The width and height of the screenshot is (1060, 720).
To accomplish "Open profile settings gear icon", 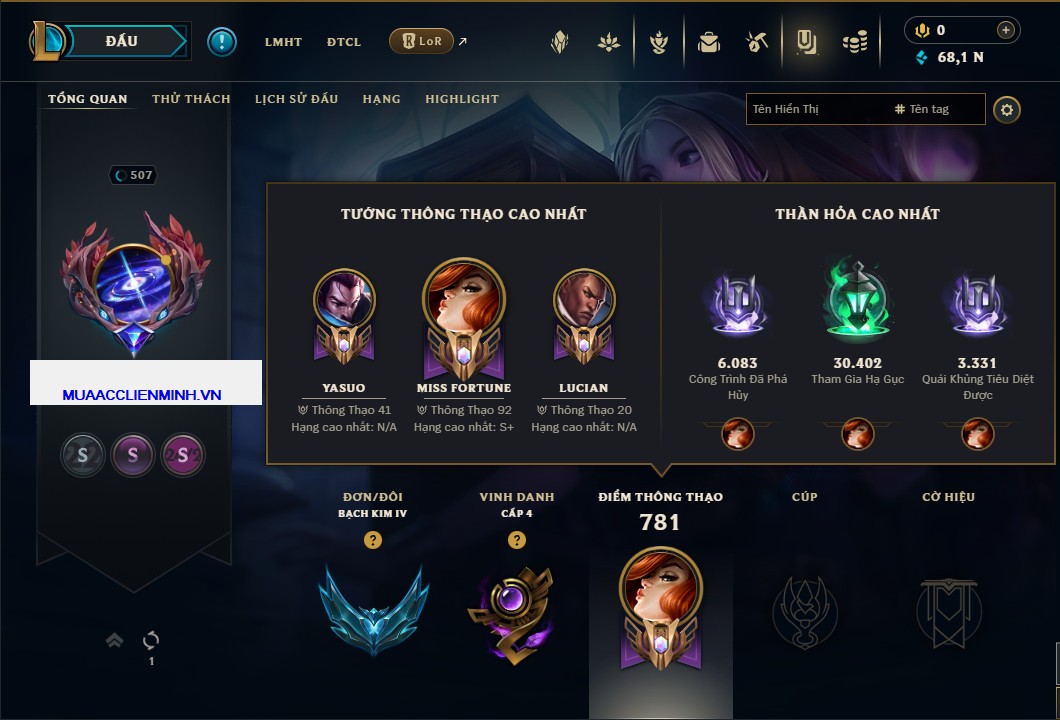I will [x=1007, y=110].
